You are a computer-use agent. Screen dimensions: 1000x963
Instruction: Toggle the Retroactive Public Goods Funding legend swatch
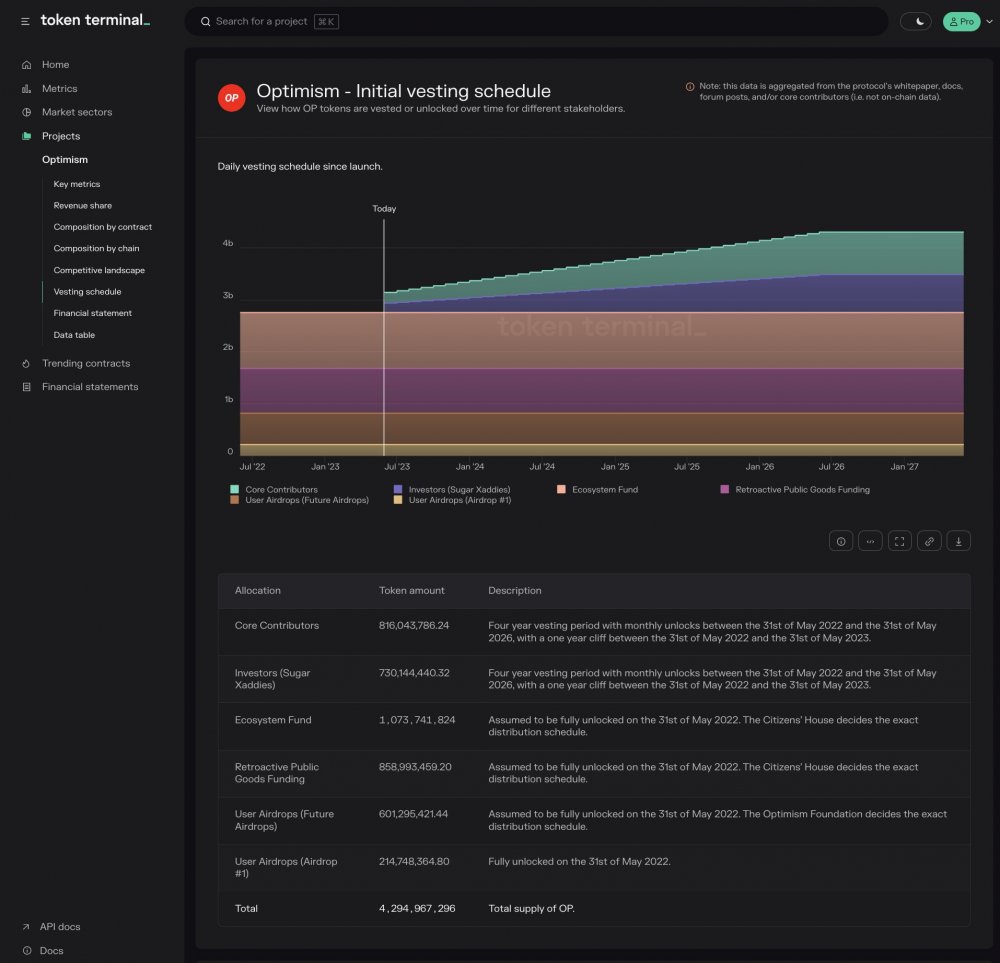click(724, 489)
